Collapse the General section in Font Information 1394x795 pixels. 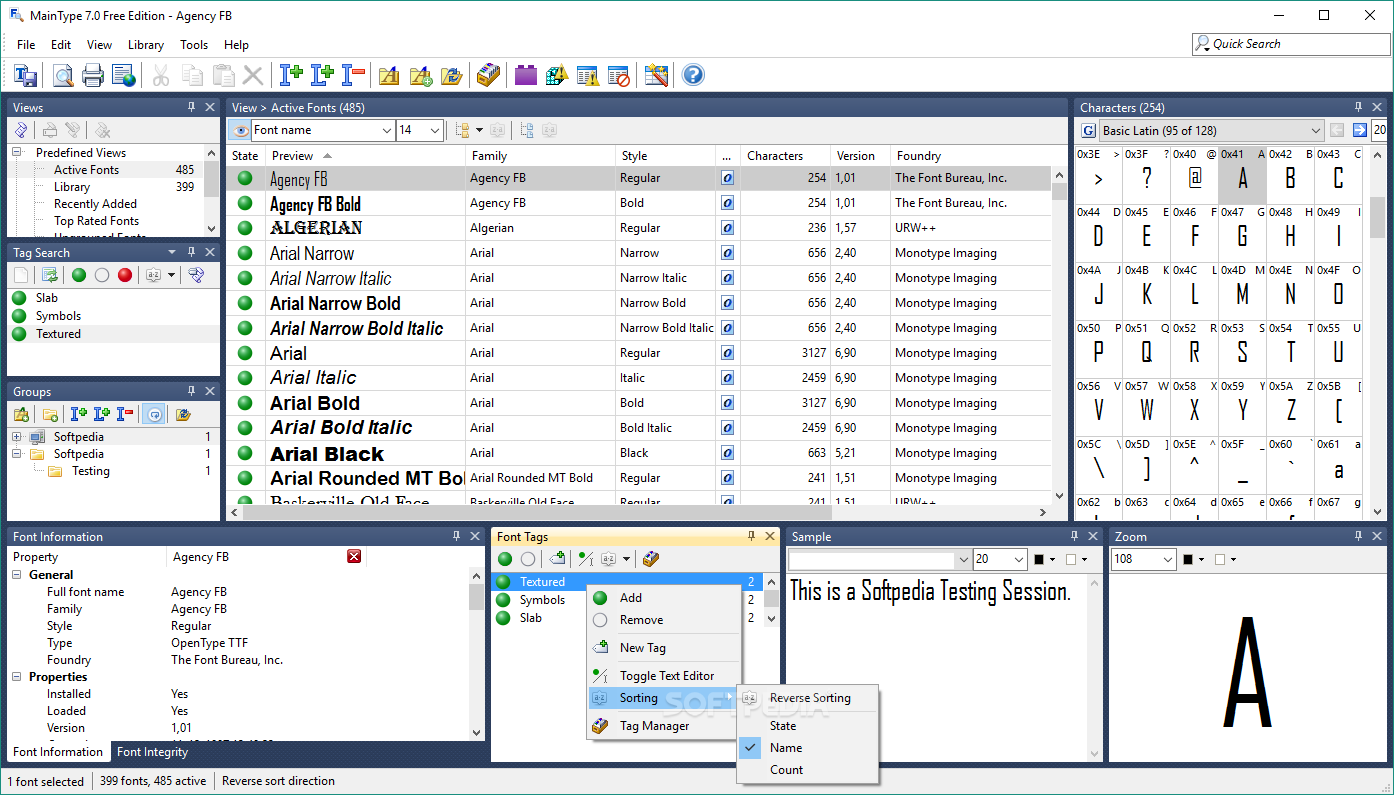click(x=17, y=575)
